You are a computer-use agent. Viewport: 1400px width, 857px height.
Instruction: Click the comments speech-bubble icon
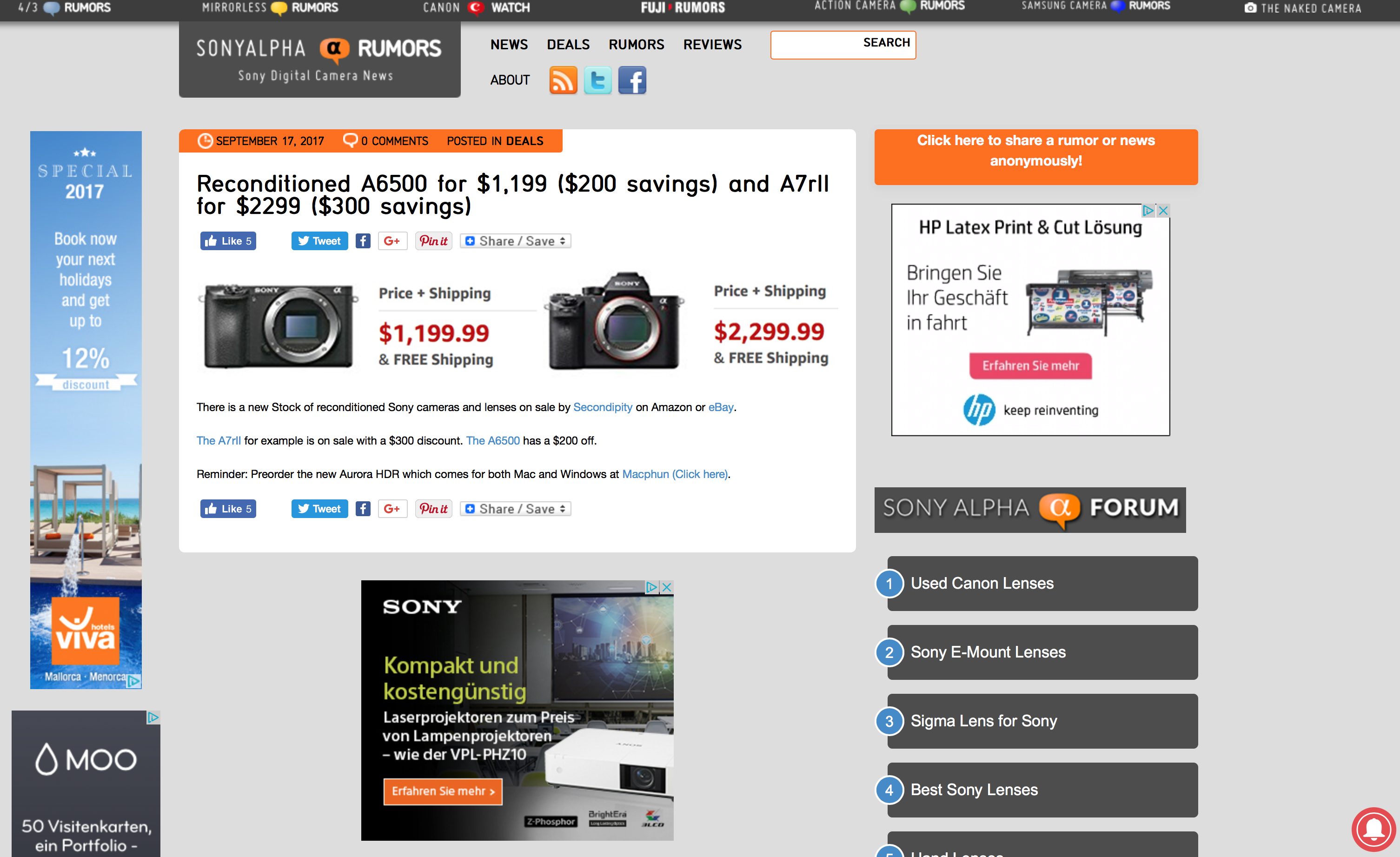click(350, 140)
